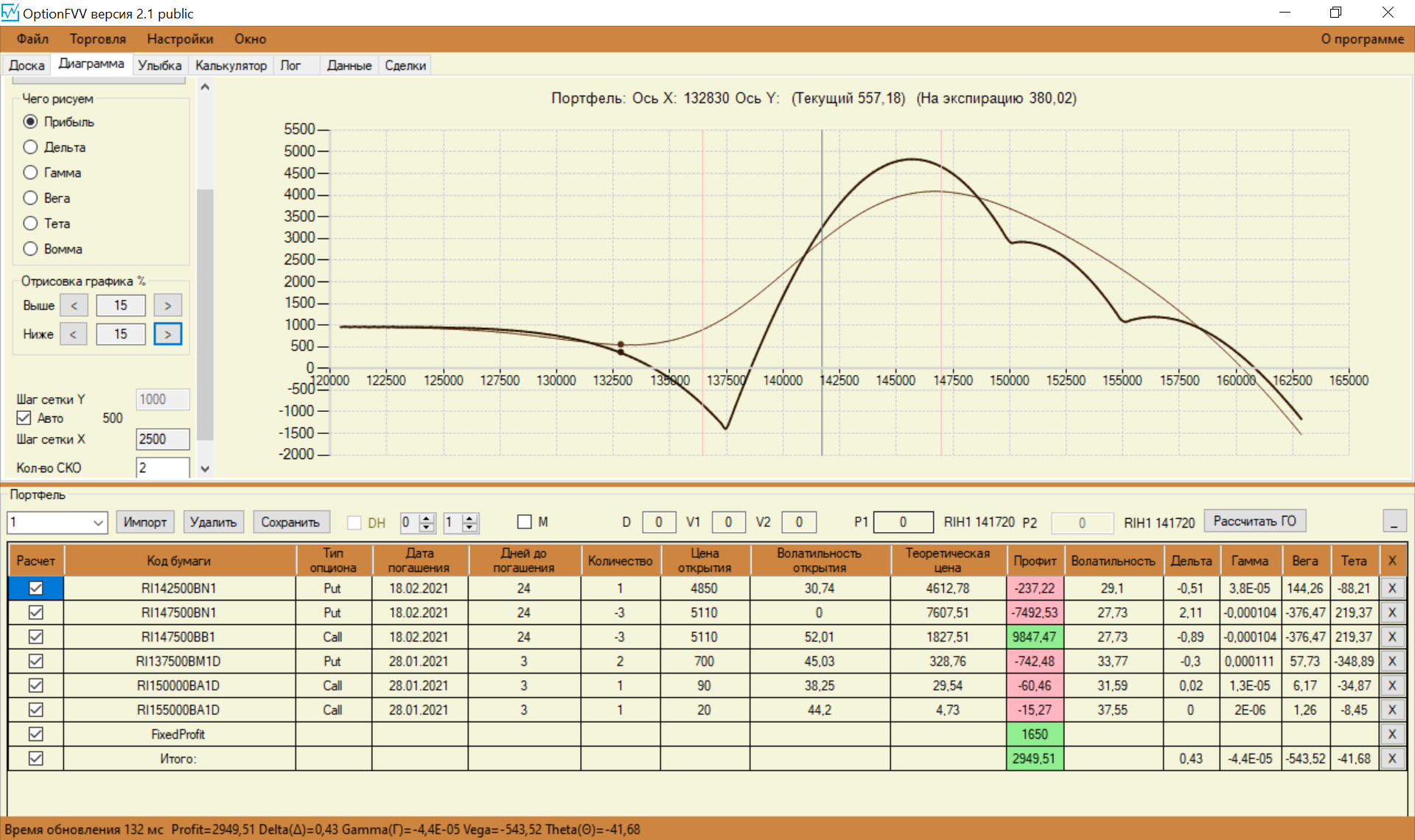Click the '<' arrow next to Ниже
Screen dimensions: 1415x840
tap(73, 334)
